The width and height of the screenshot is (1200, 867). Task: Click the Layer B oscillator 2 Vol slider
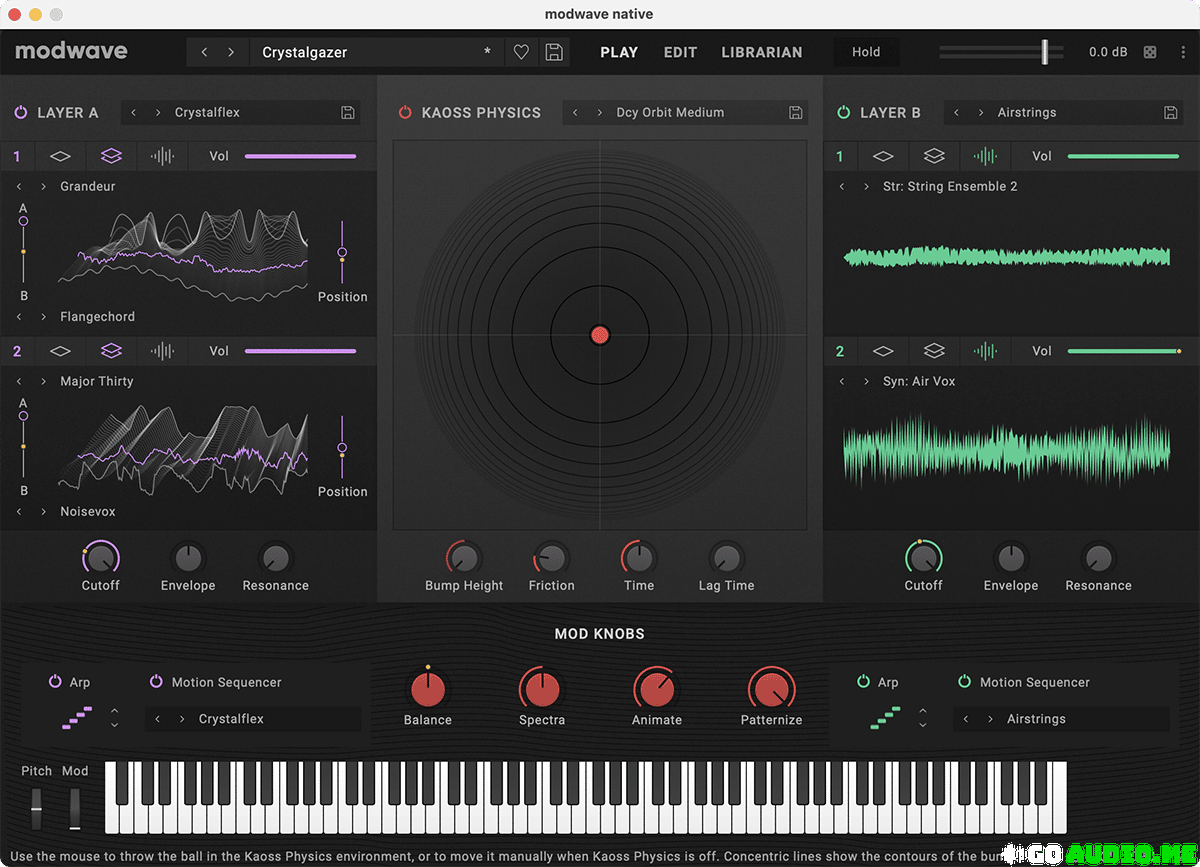(x=1124, y=351)
